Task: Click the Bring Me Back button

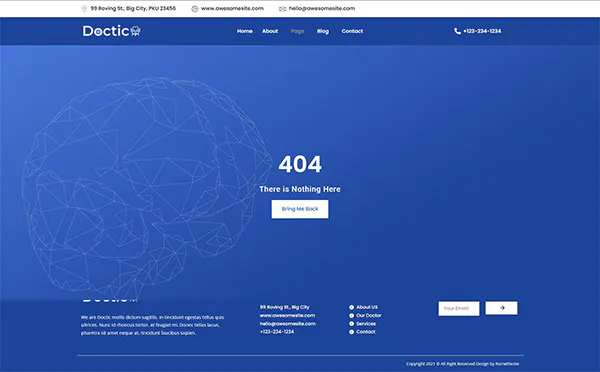Action: click(300, 209)
